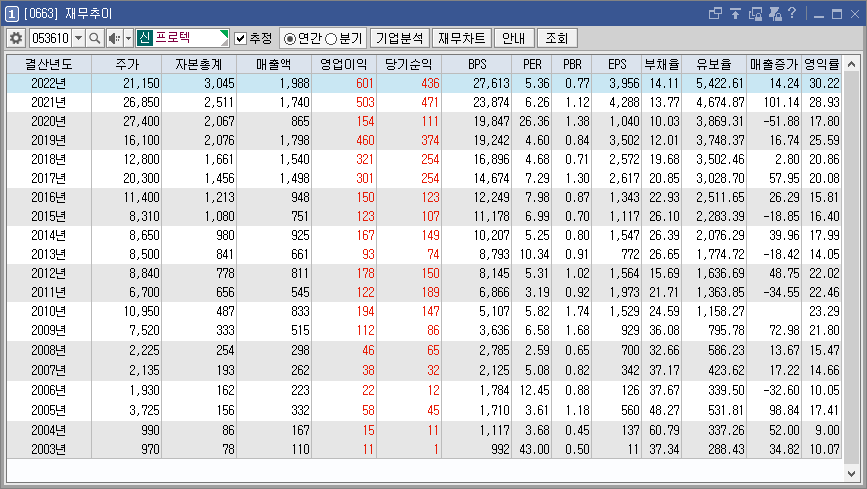Click operating margin 23.29 in 2010 row
This screenshot has height=489, width=867.
(x=824, y=311)
